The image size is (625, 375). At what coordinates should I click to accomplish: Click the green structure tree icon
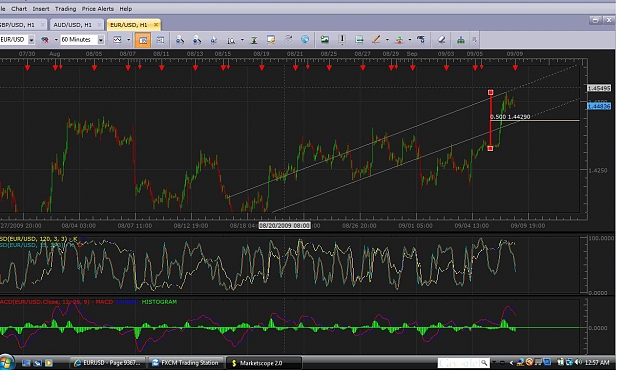point(461,39)
